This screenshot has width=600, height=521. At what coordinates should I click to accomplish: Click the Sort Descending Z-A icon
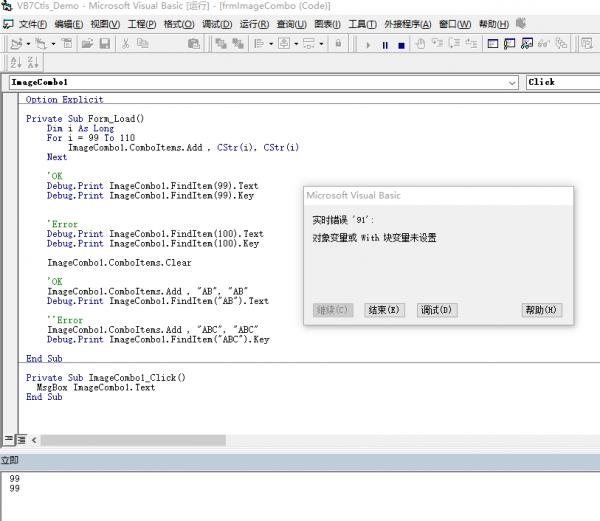point(33,62)
